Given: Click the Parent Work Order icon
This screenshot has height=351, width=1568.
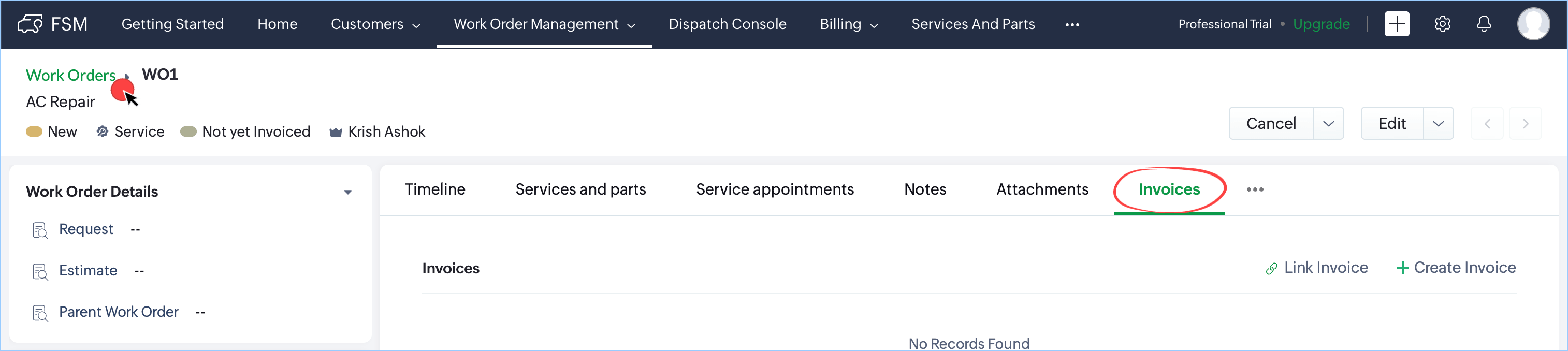Looking at the screenshot, I should coord(40,313).
